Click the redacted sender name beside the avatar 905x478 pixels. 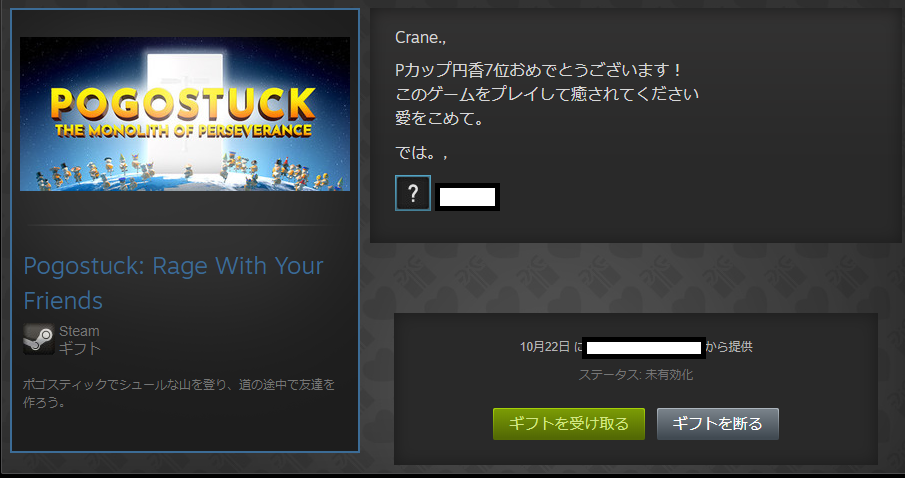(x=467, y=197)
